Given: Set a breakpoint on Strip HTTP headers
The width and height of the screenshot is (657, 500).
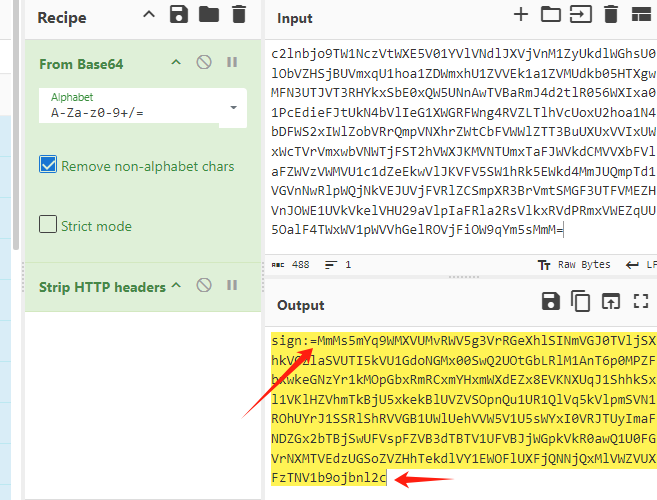Looking at the screenshot, I should click(232, 286).
